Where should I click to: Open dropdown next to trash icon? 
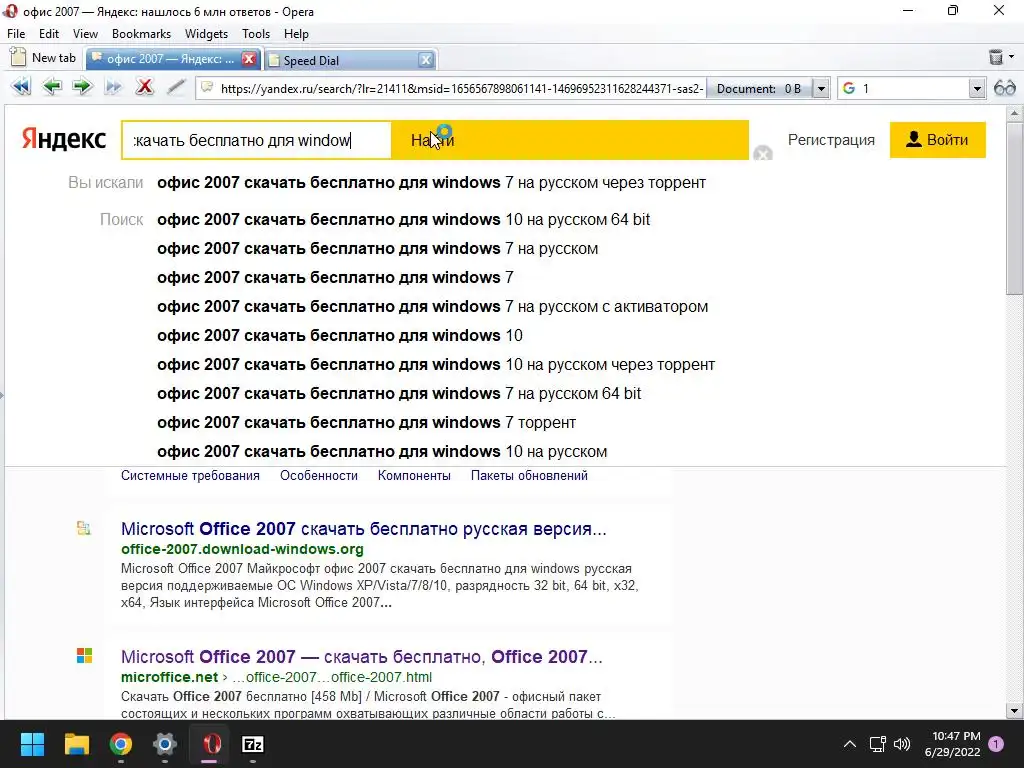click(1012, 57)
